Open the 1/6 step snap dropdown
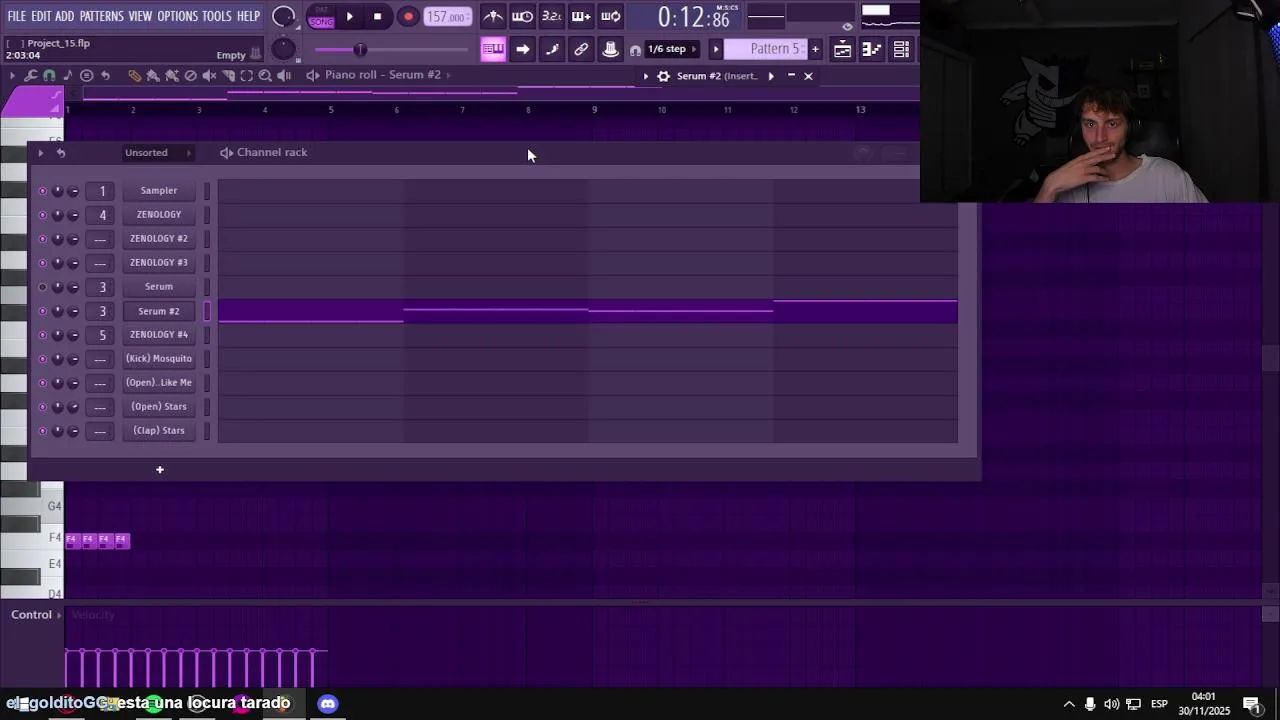This screenshot has width=1280, height=720. (x=672, y=49)
